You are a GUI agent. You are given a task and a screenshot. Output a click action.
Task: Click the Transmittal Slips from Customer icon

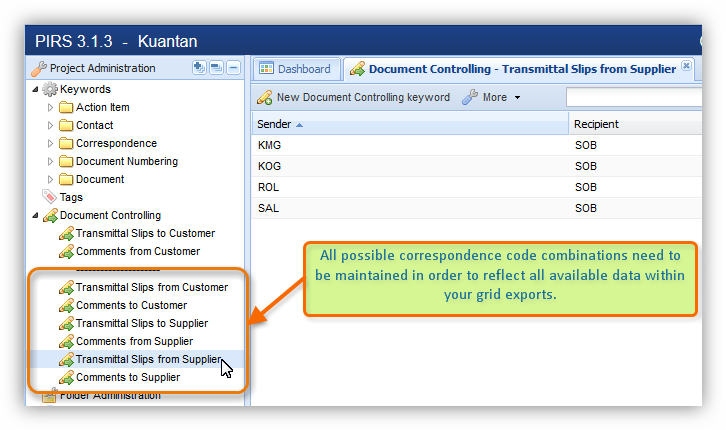(66, 287)
